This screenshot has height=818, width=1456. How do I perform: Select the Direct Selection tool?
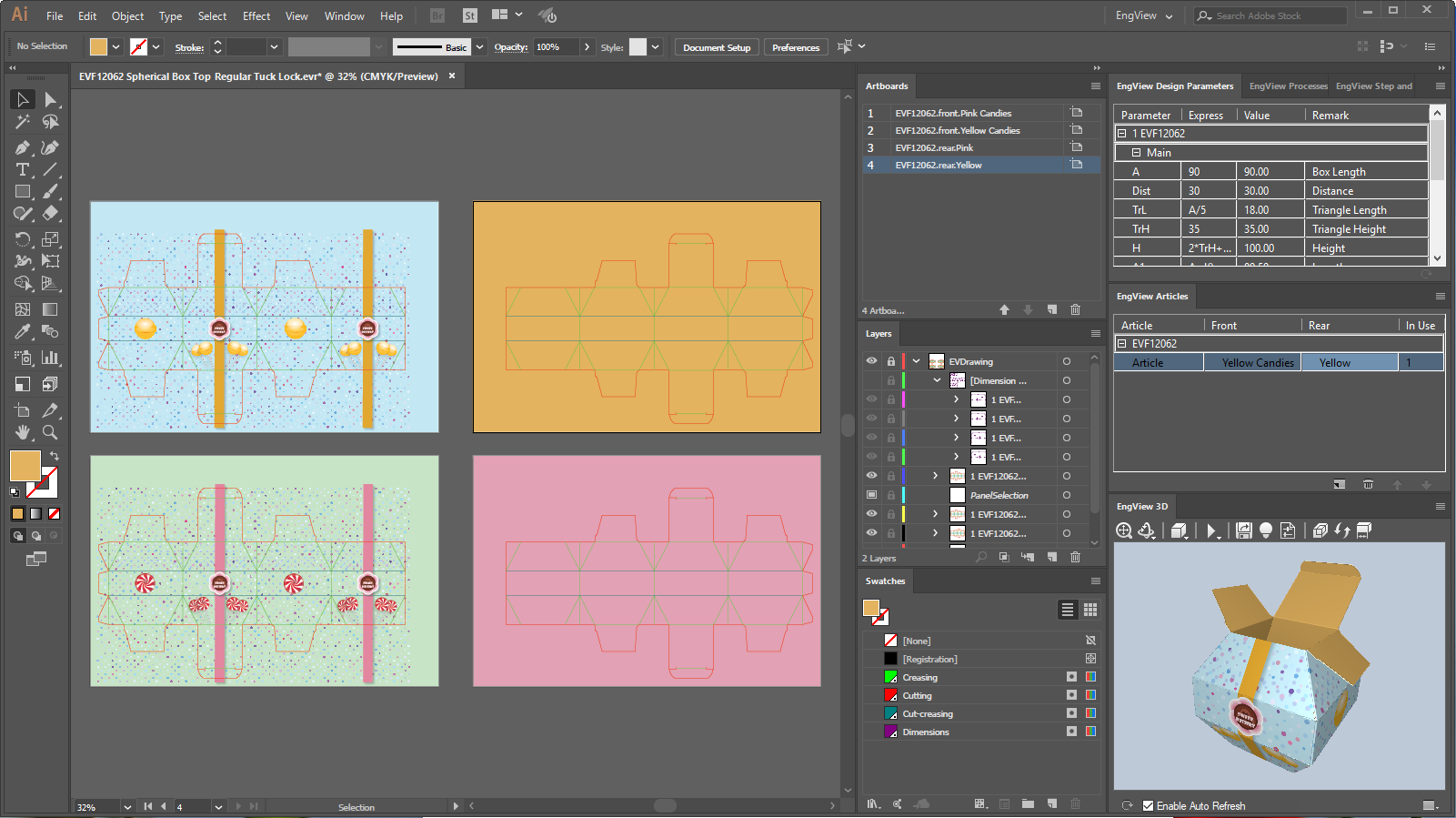point(50,99)
